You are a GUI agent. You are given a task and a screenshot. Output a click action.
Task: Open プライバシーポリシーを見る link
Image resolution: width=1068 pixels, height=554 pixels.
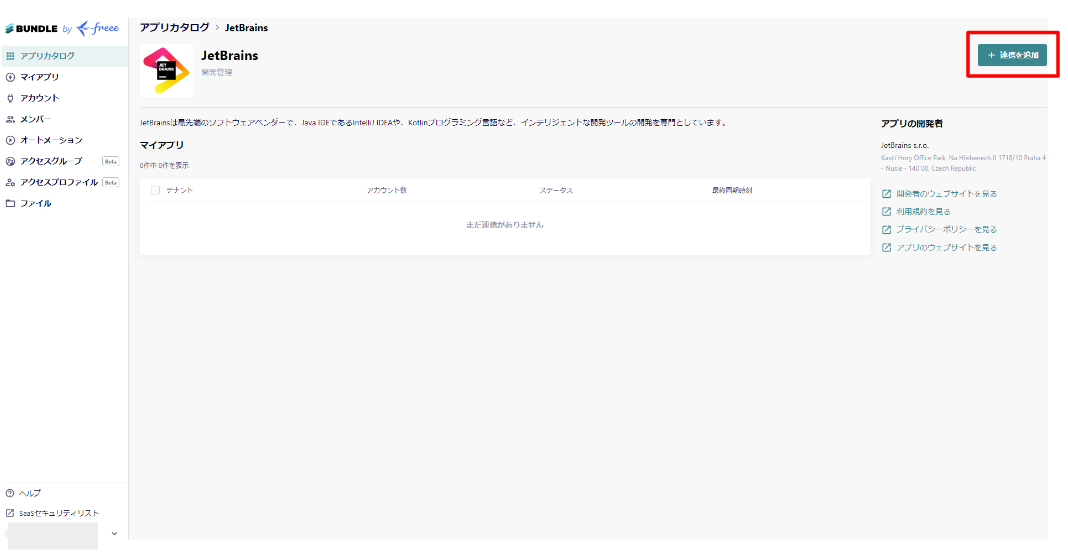pos(946,230)
